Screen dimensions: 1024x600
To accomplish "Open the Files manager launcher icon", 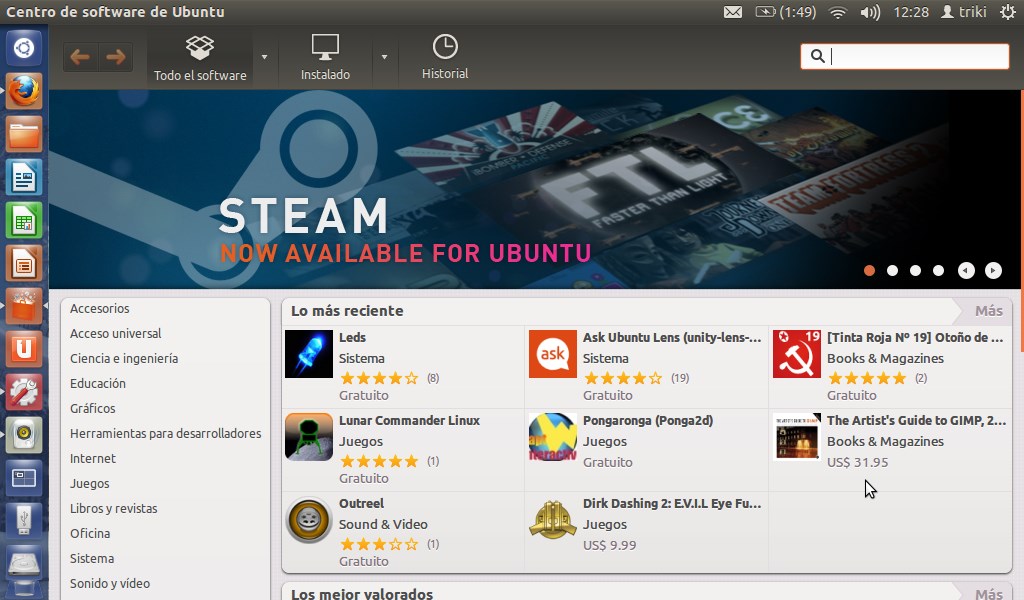I will [x=24, y=134].
